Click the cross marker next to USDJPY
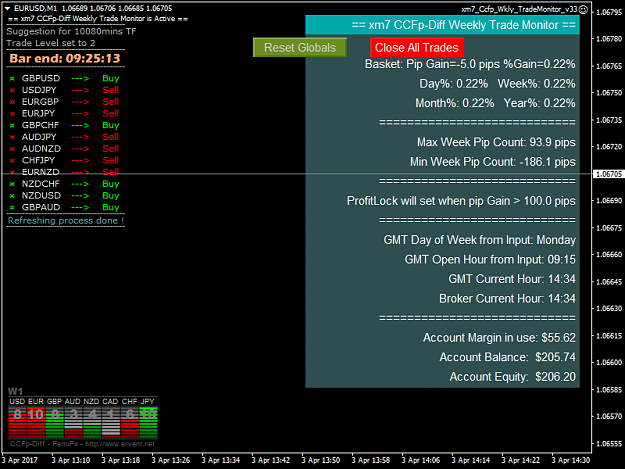The image size is (625, 469). point(12,90)
